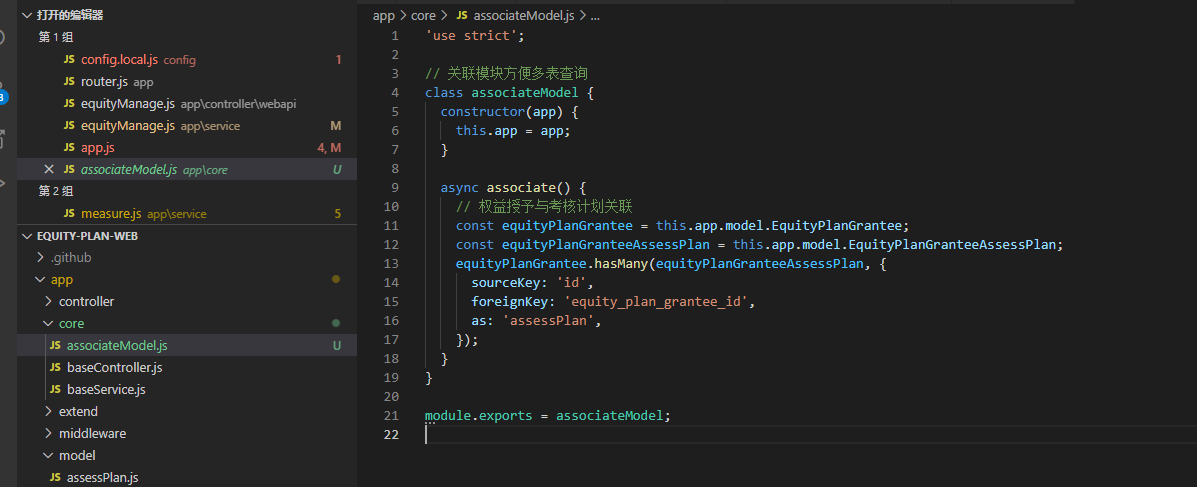Open the breadcrumb ellipsis symbol segment

click(x=595, y=15)
